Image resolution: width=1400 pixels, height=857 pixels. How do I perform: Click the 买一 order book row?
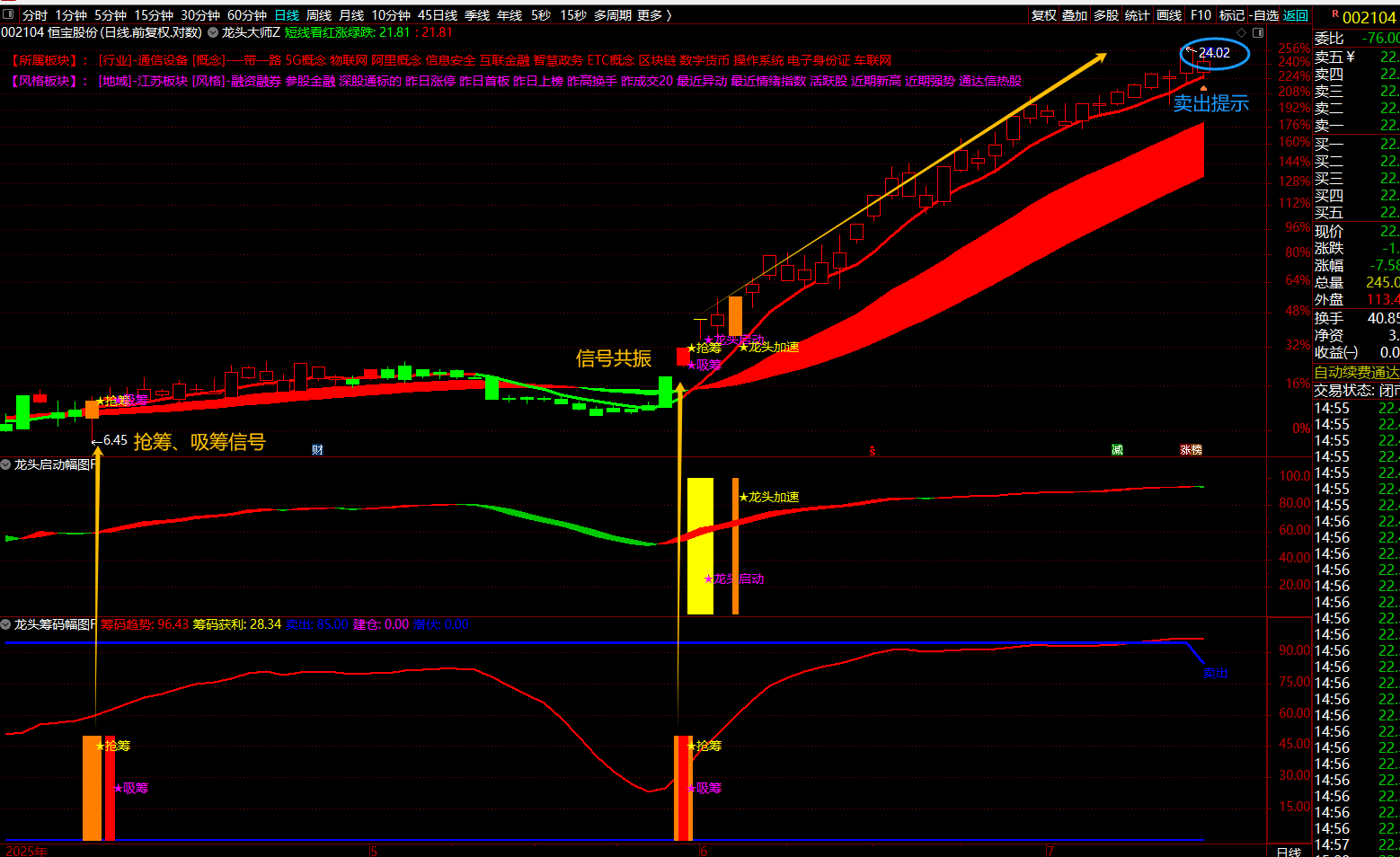(x=1357, y=145)
